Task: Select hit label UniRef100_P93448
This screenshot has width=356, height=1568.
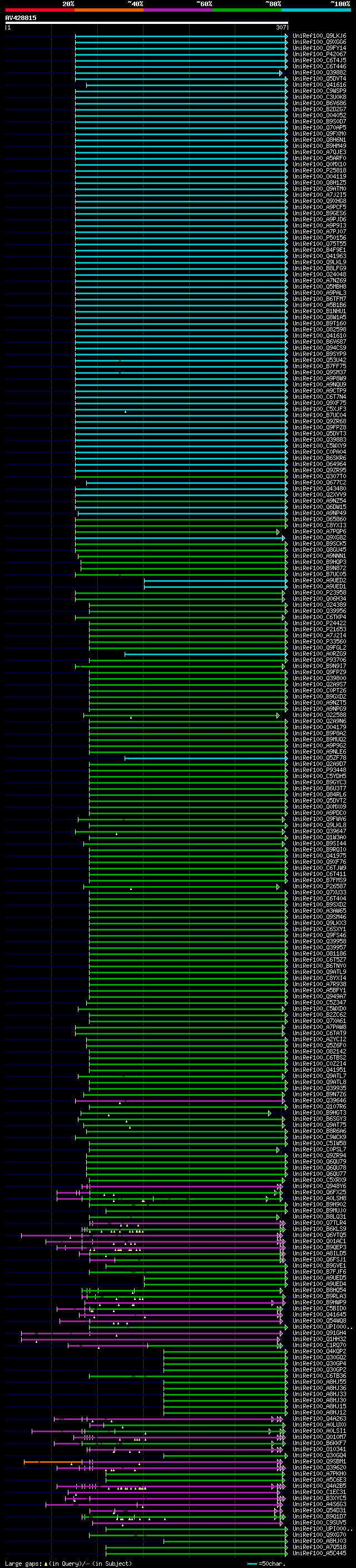Action: 319,770
